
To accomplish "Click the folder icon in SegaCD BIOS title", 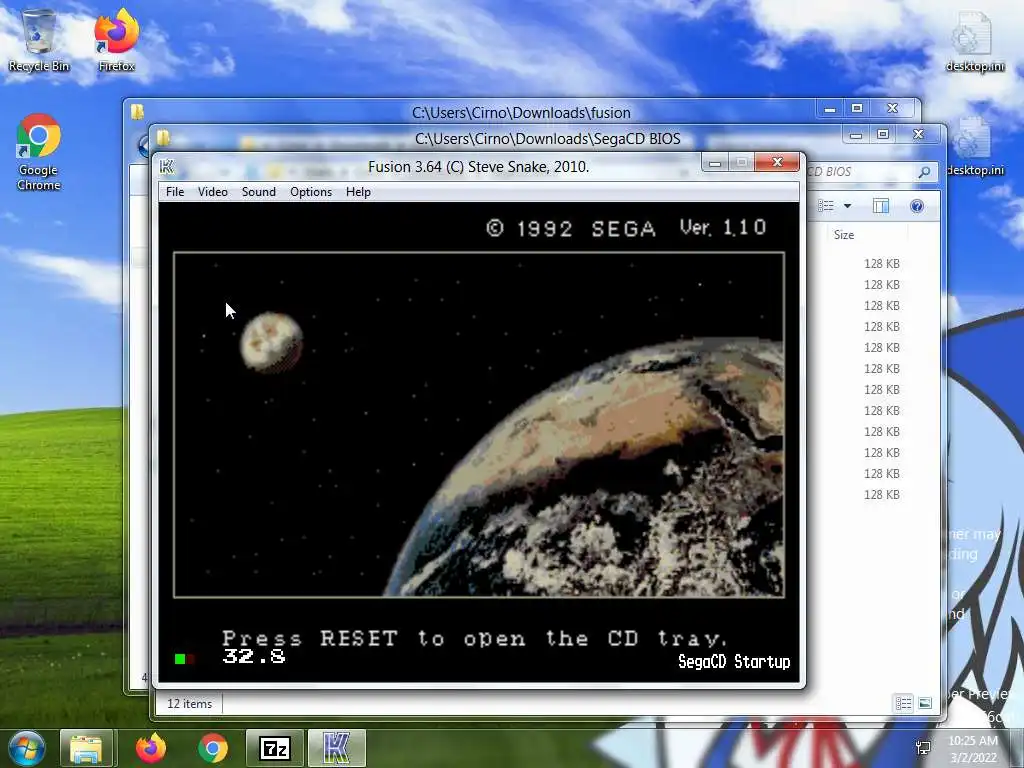I will [163, 138].
